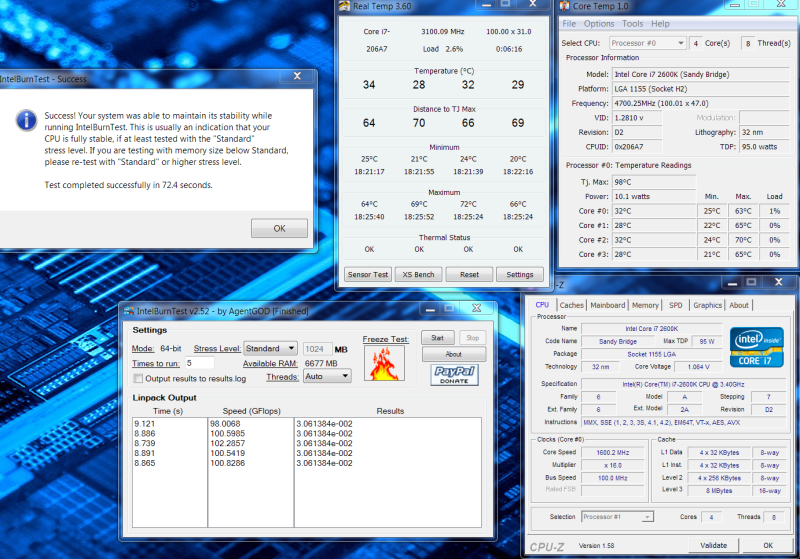Click the Times to run input field
Image resolution: width=800 pixels, height=559 pixels.
pyautogui.click(x=199, y=363)
